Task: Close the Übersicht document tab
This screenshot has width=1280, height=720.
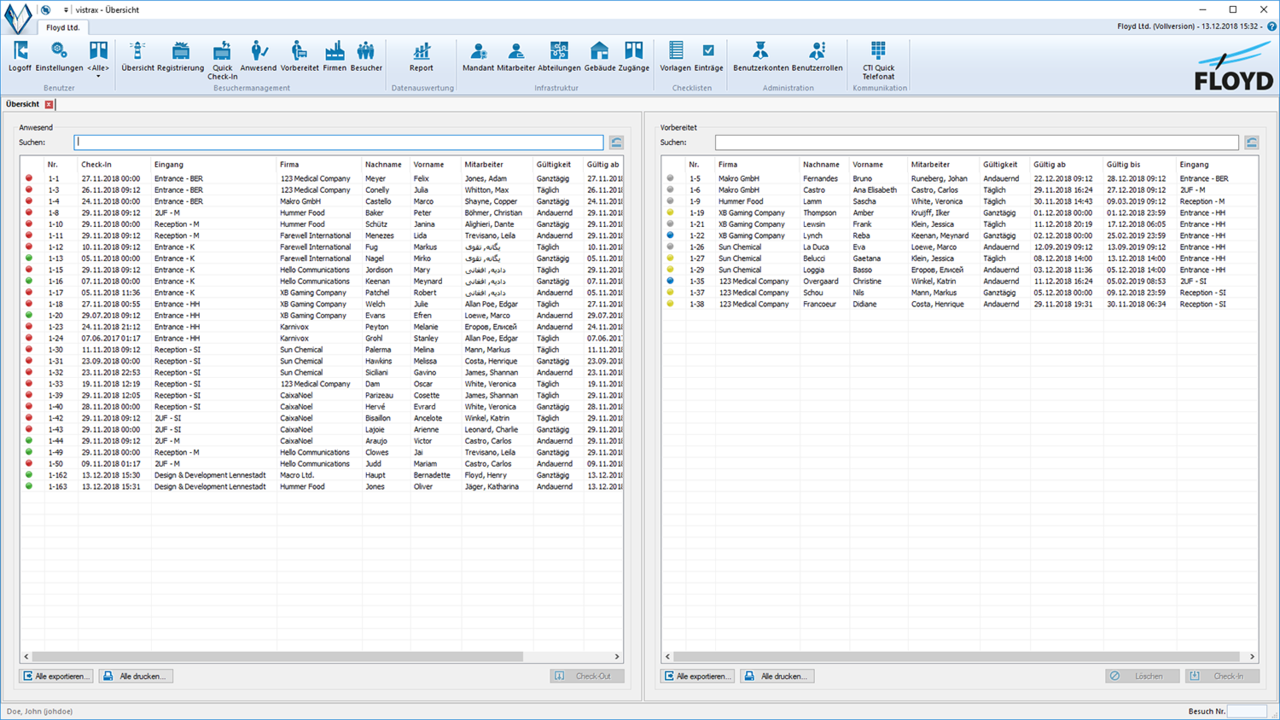Action: [x=49, y=104]
